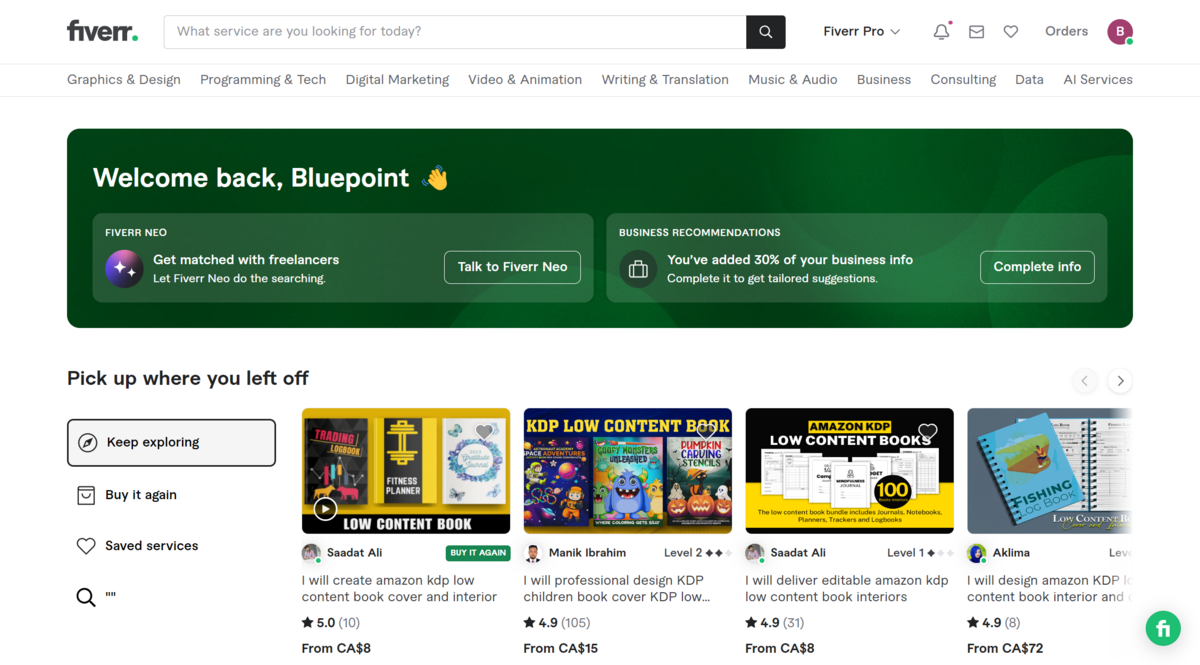Viewport: 1200px width, 665px height.
Task: Click Manik Ibrahim's avatar
Action: pos(533,553)
